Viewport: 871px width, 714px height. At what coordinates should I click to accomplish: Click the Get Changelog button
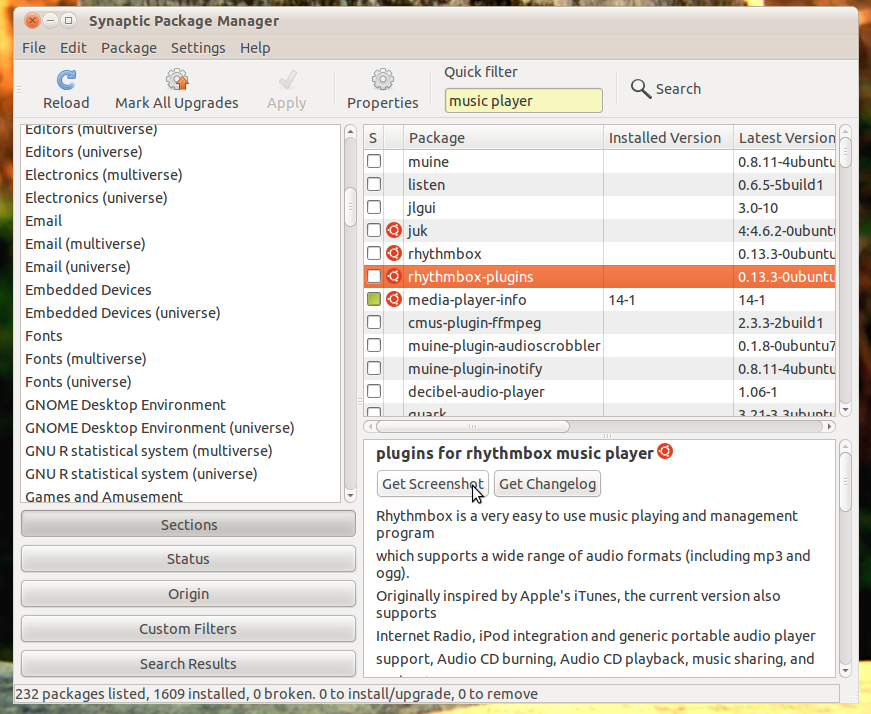(x=547, y=484)
